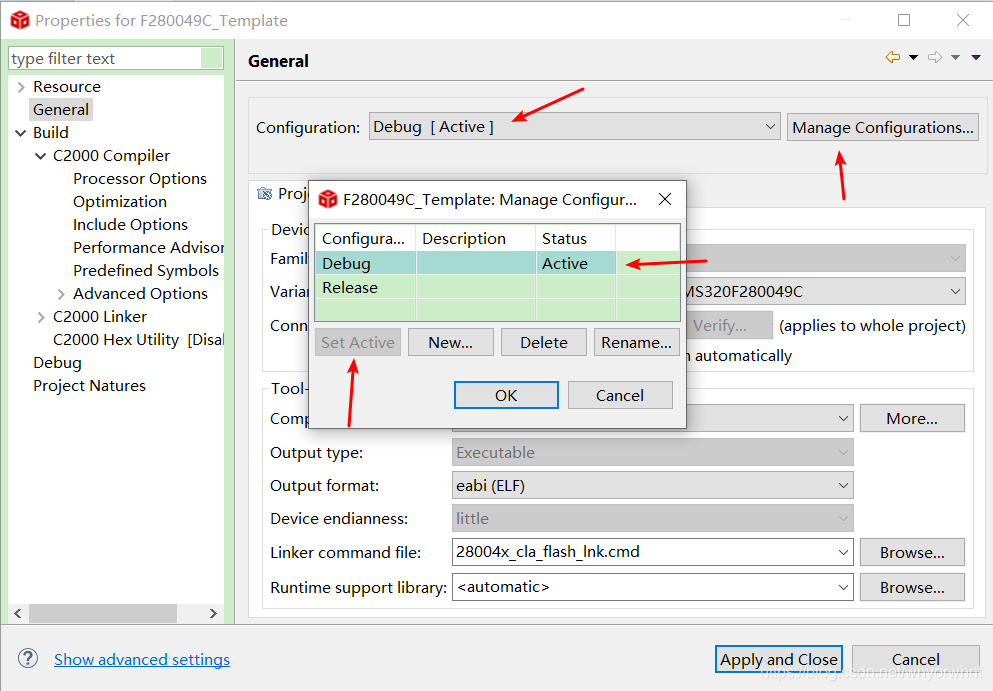Open the Device endianness dropdown

(x=652, y=518)
